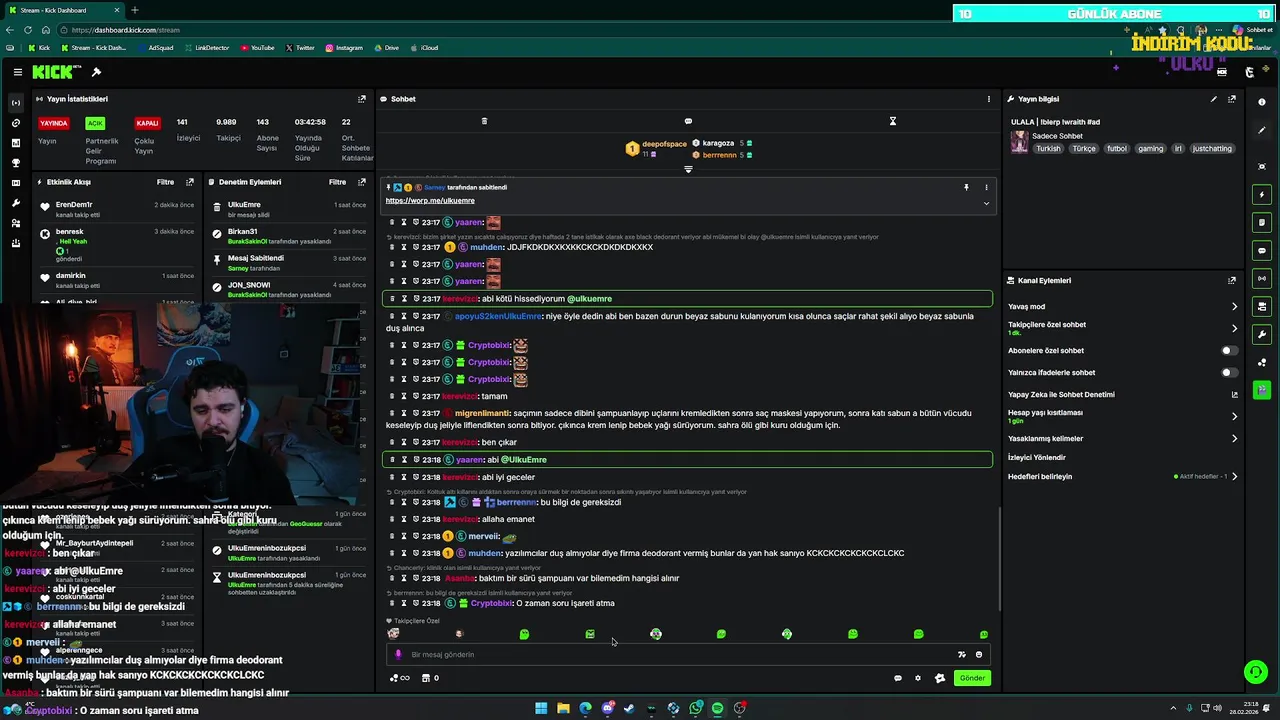Expand Yasaklanmış kelimeler settings
The height and width of the screenshot is (720, 1280).
[x=1234, y=438]
